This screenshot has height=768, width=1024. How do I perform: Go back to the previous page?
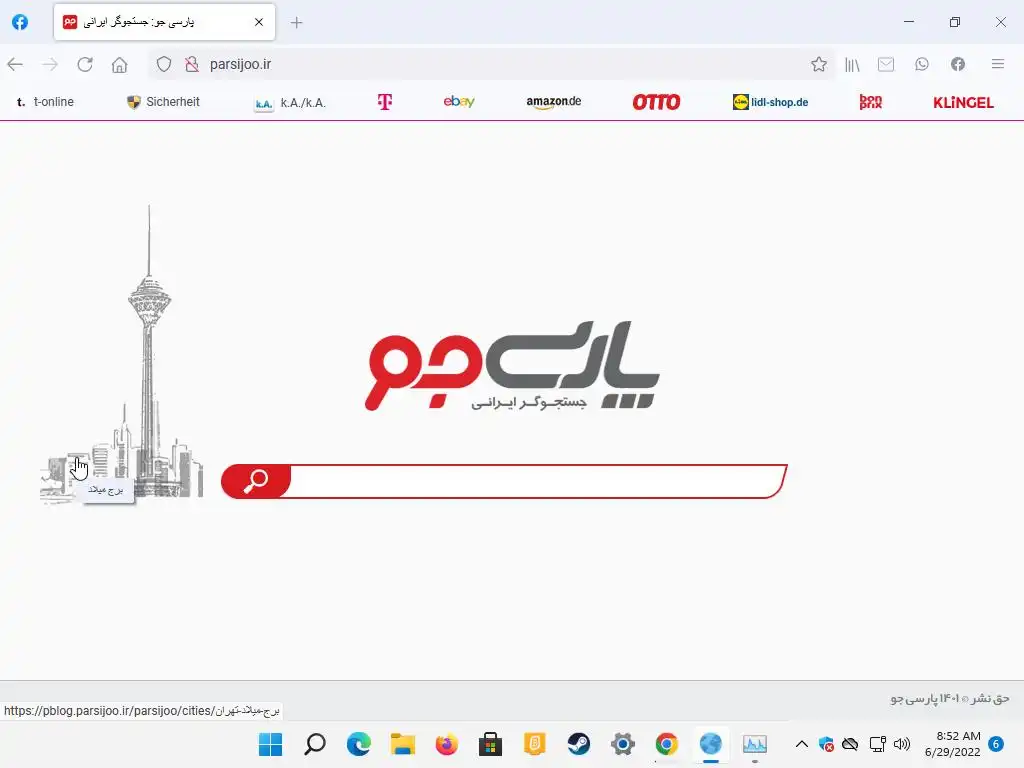coord(15,64)
